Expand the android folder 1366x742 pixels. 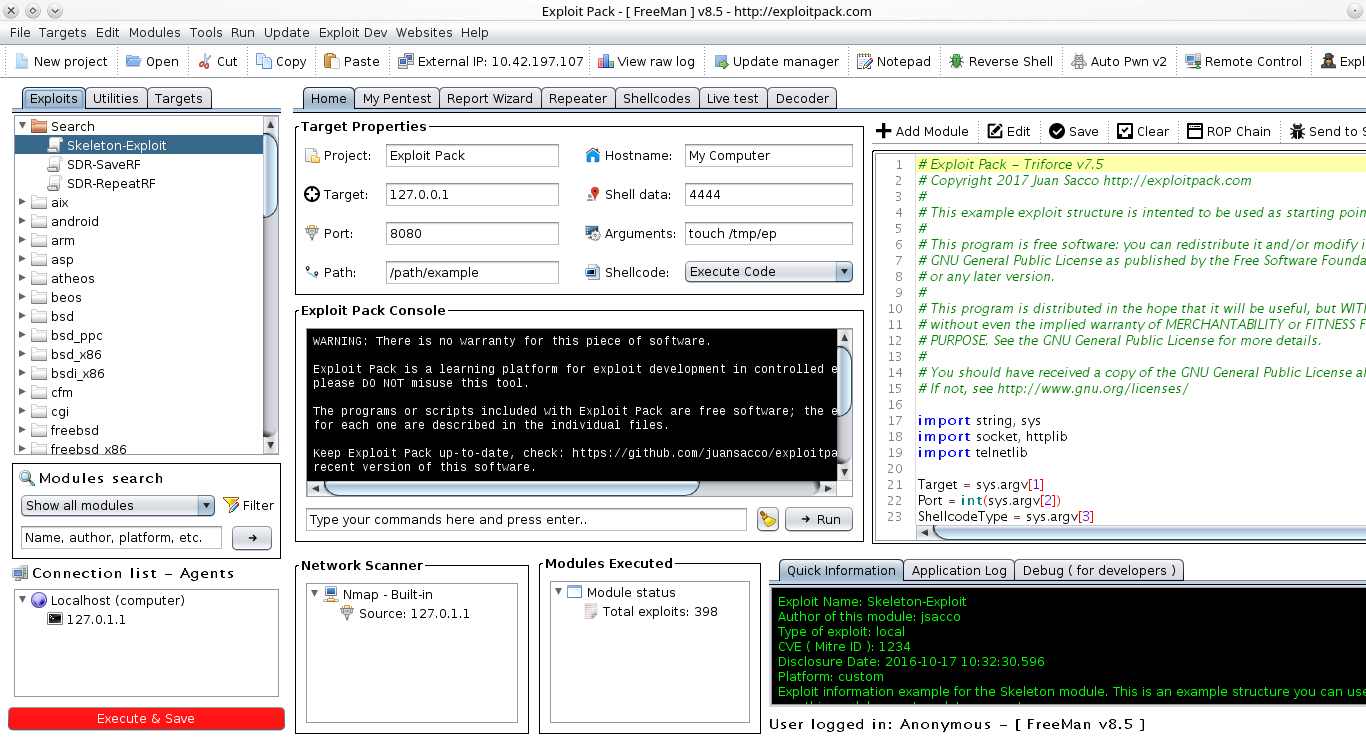pyautogui.click(x=22, y=221)
